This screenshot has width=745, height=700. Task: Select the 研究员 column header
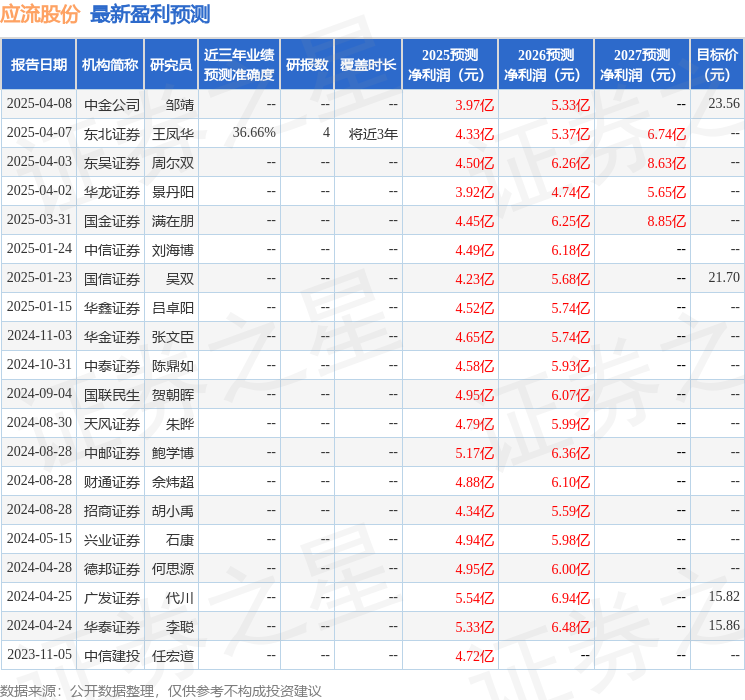click(171, 65)
